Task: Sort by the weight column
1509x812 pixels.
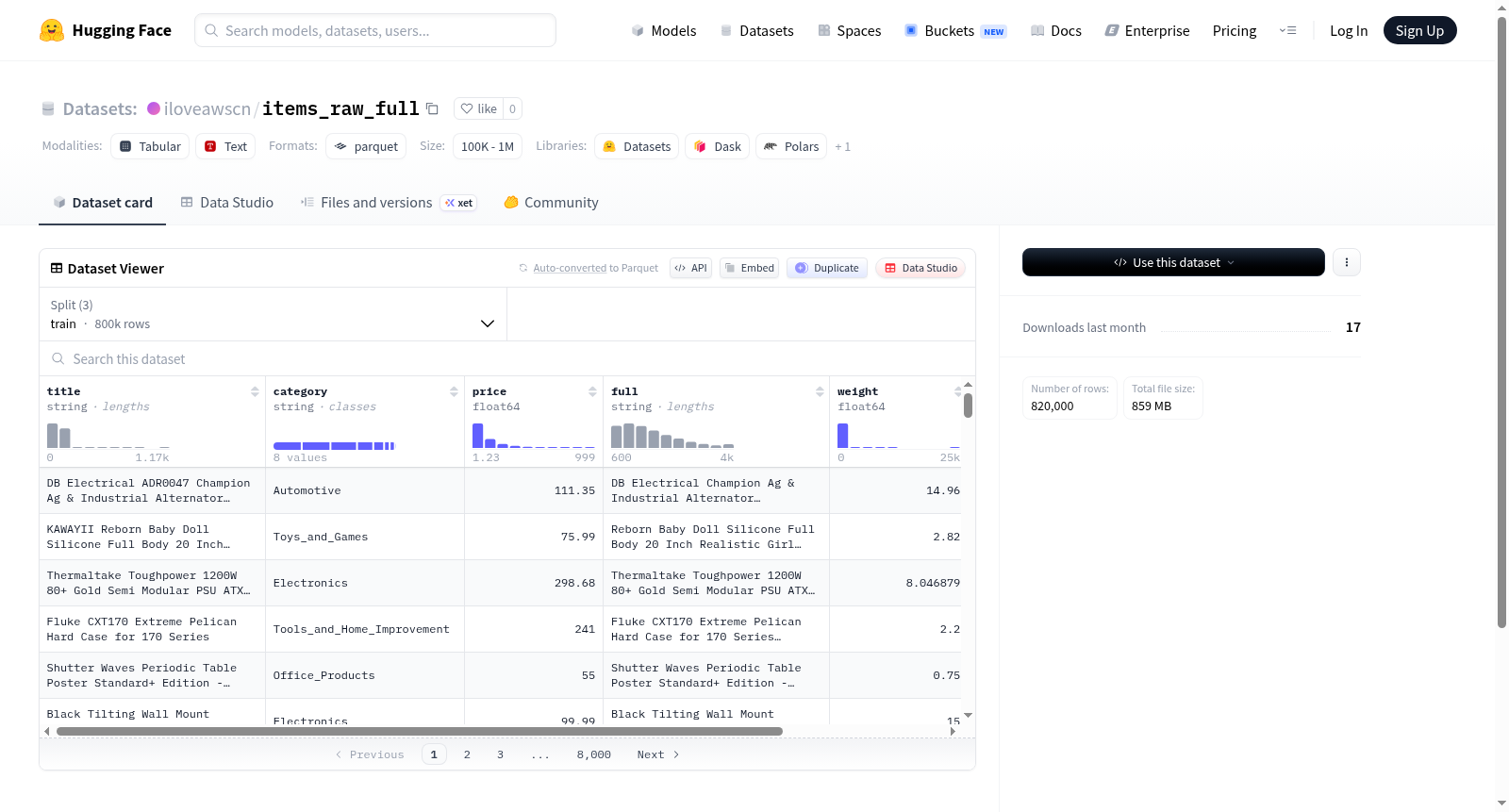Action: tap(957, 391)
